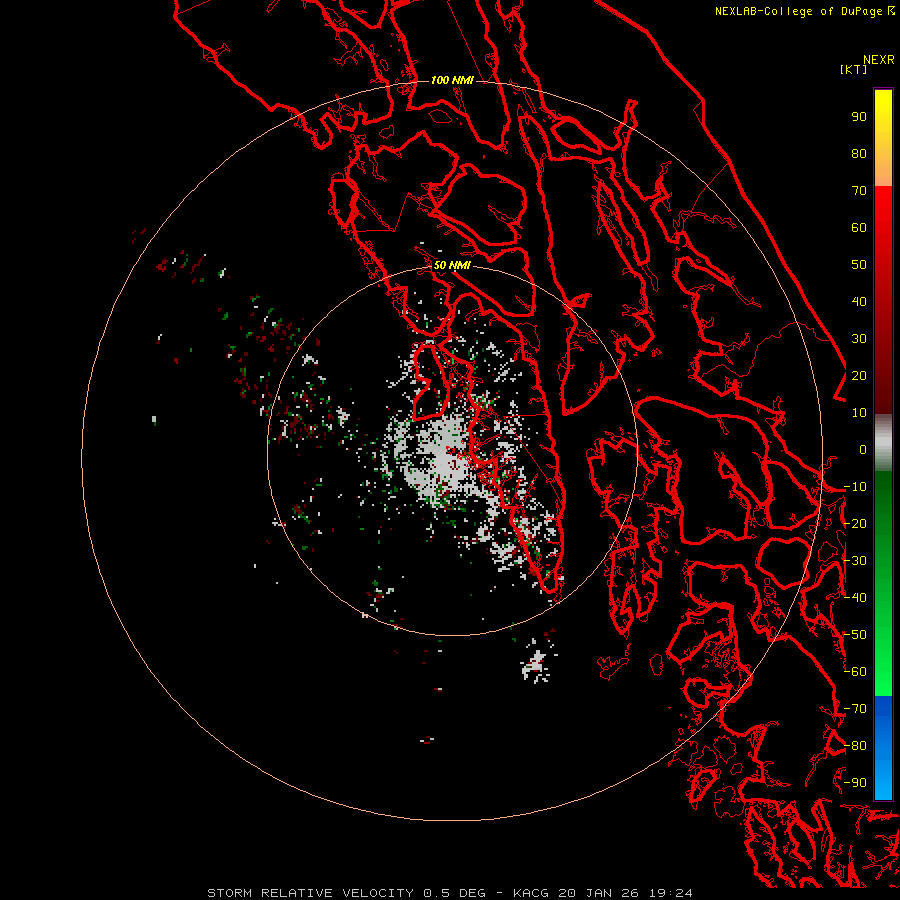Click the positive 20 scale value
The height and width of the screenshot is (900, 900).
tap(859, 376)
